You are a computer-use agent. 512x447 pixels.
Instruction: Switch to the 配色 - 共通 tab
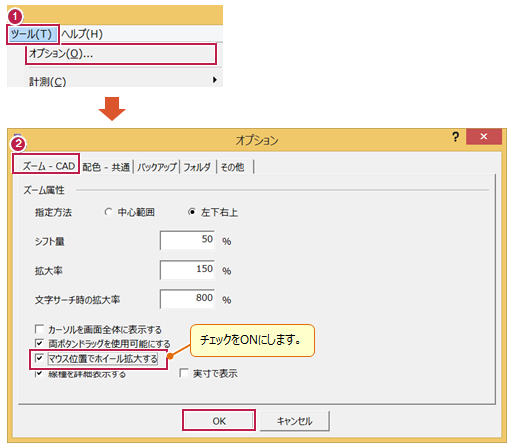pos(106,167)
